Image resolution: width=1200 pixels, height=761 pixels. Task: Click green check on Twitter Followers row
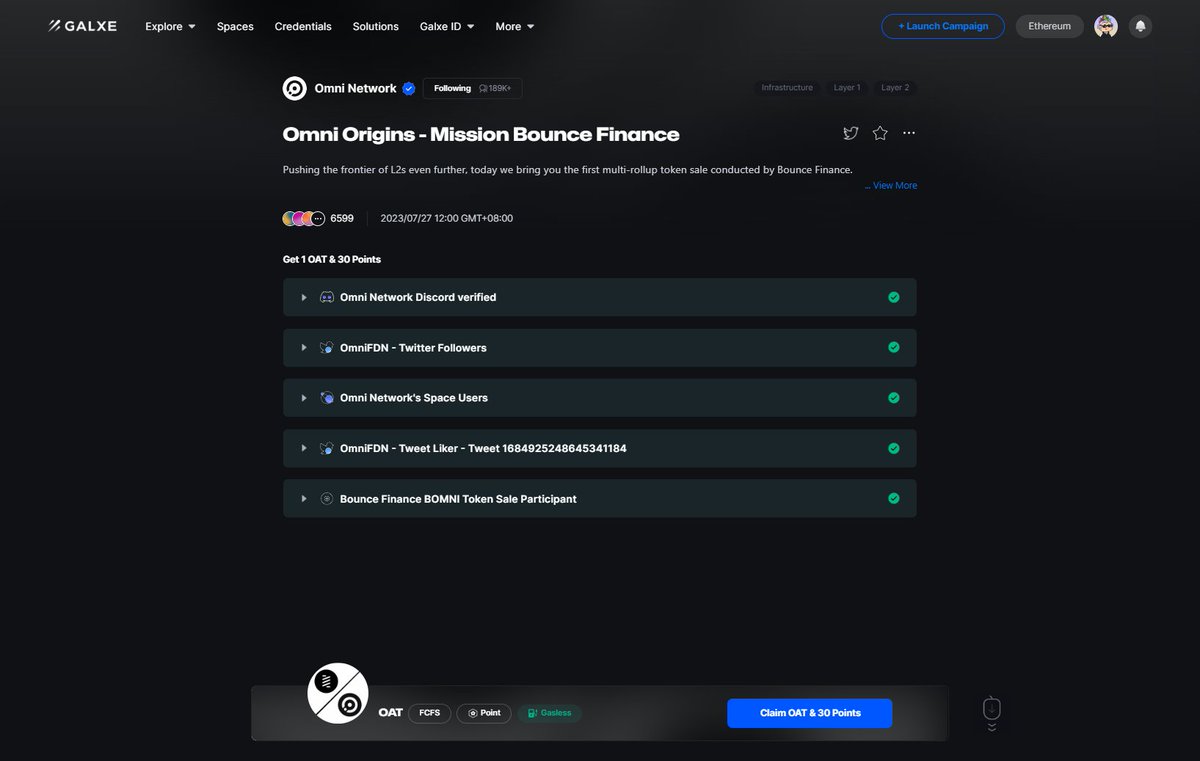(x=894, y=347)
